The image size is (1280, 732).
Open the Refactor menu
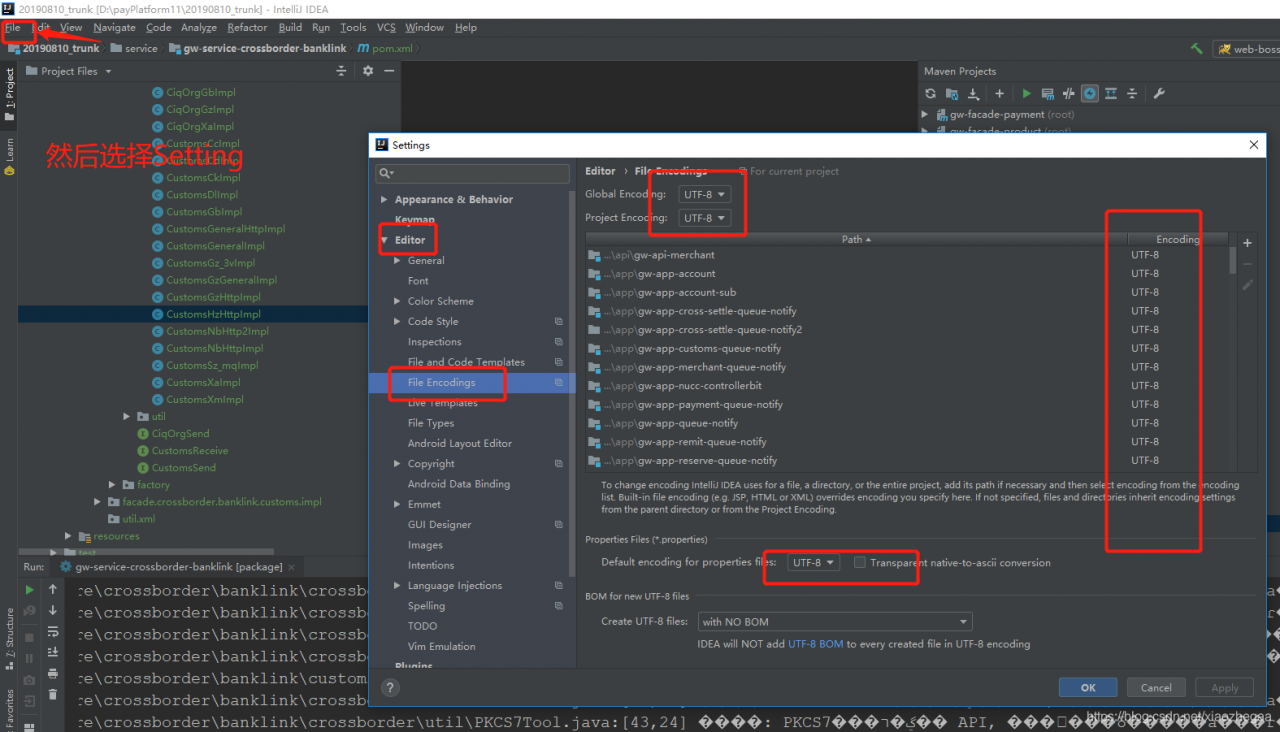[247, 28]
